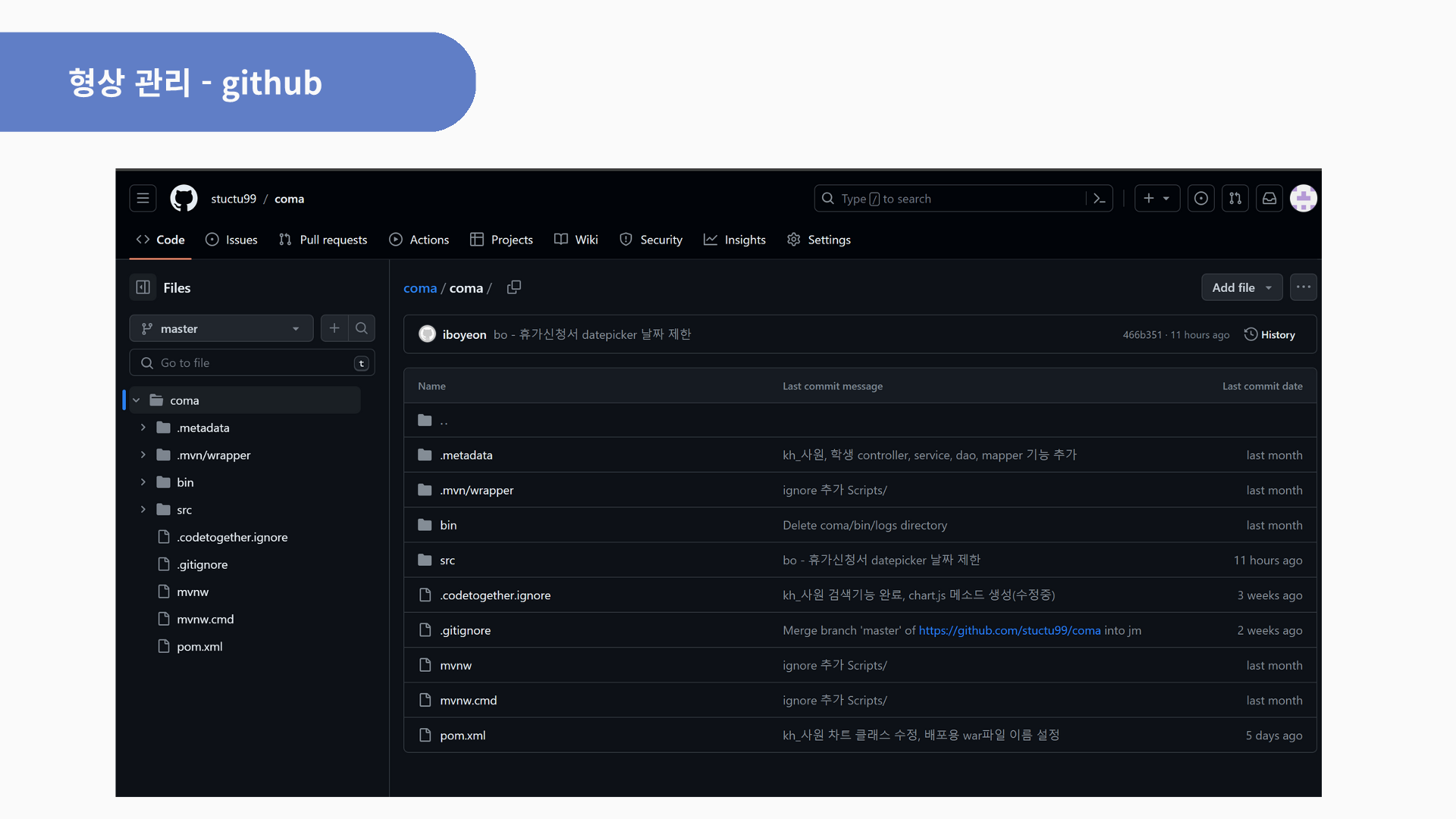Viewport: 1456px width, 819px height.
Task: Open the Issues shortcut icon in header
Action: pyautogui.click(x=1200, y=198)
